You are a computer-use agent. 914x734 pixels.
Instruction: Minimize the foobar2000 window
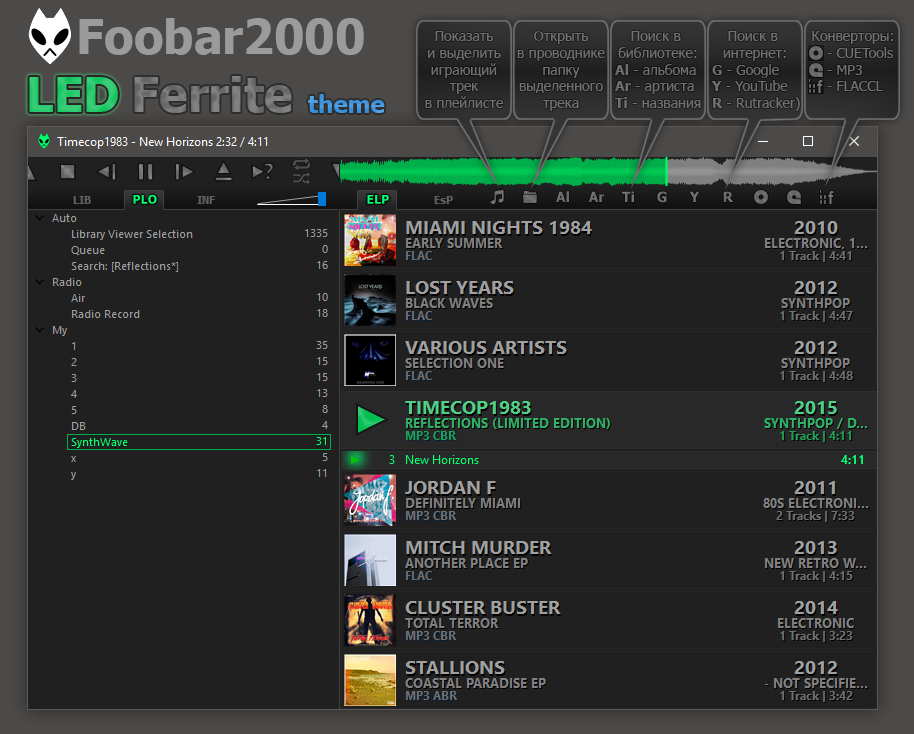762,141
